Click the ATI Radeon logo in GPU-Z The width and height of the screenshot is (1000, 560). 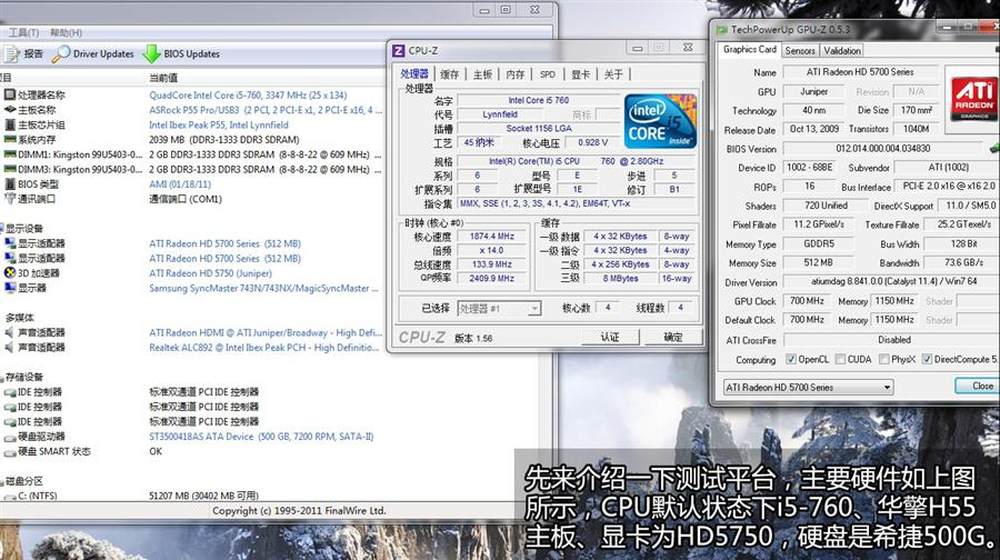(973, 98)
